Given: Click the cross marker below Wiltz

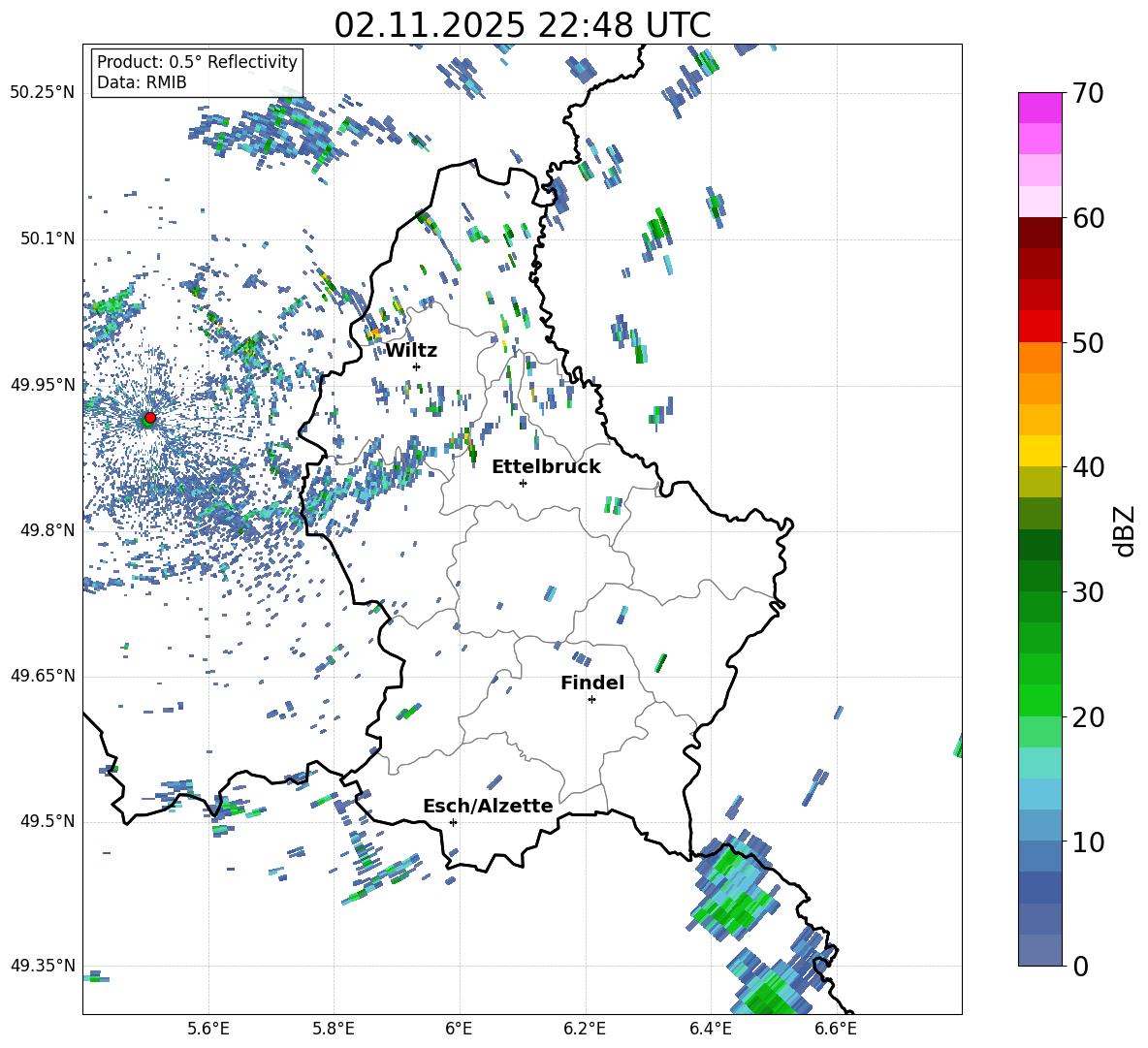Looking at the screenshot, I should coord(417,366).
